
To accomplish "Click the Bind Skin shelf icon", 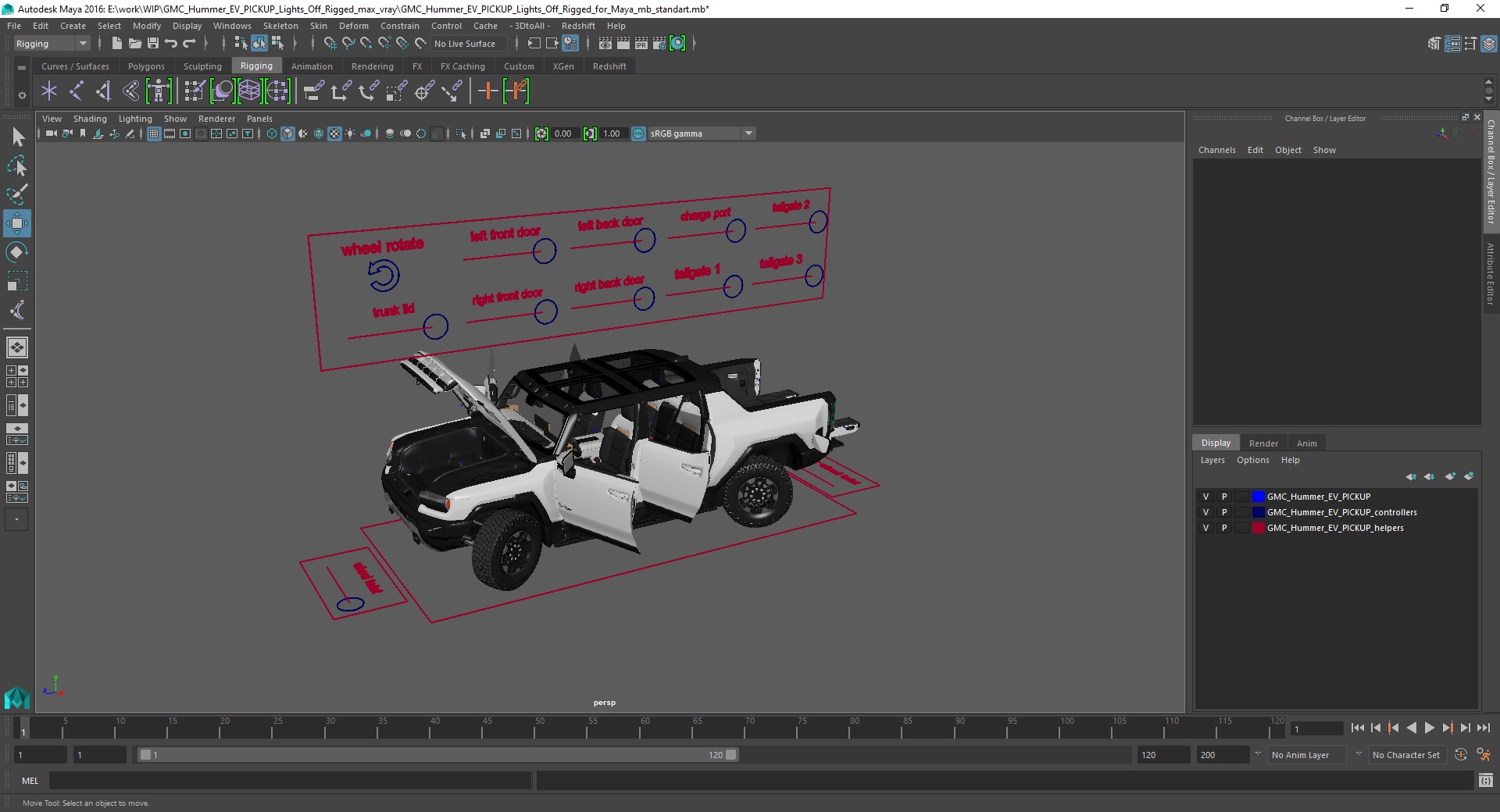I will [130, 91].
